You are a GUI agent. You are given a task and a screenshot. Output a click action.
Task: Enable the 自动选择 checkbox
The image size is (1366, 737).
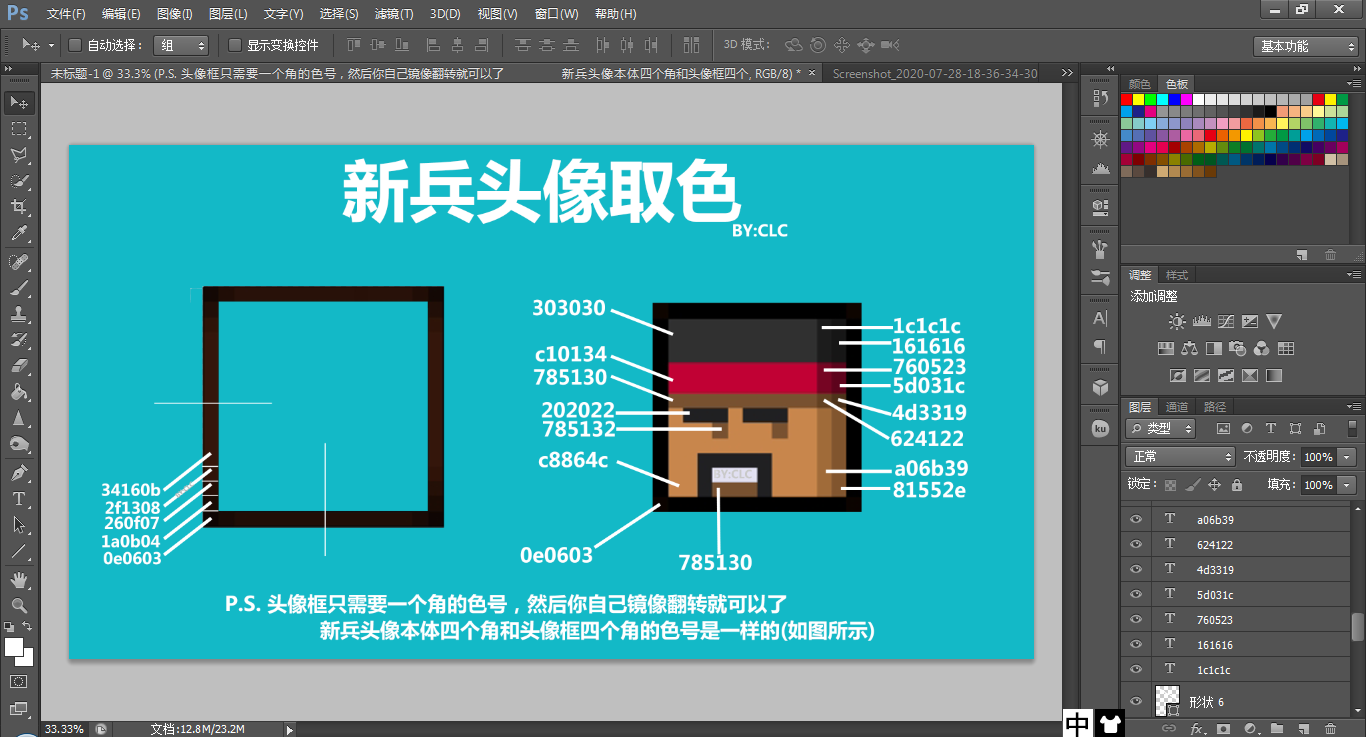75,45
